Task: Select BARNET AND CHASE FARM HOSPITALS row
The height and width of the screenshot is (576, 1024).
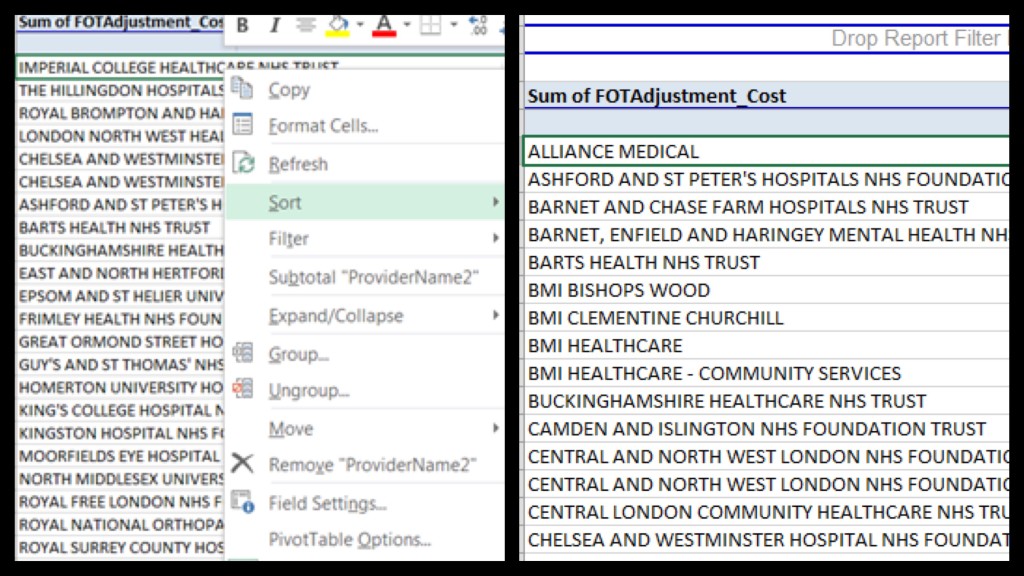Action: [x=767, y=207]
